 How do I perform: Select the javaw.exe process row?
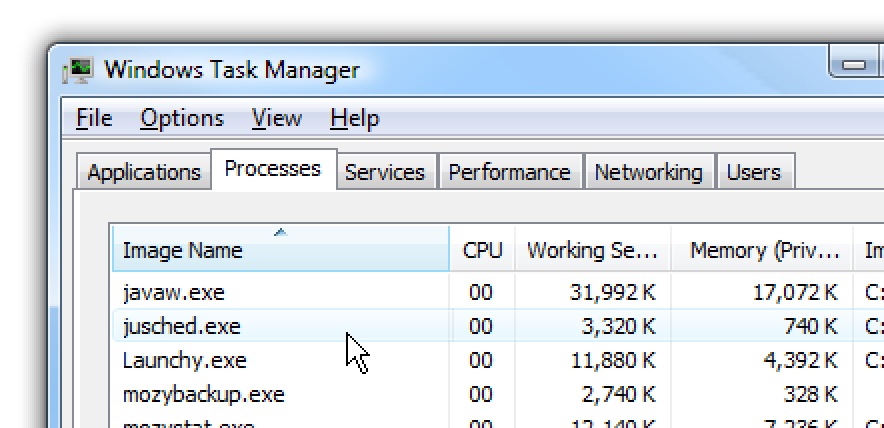(x=174, y=293)
